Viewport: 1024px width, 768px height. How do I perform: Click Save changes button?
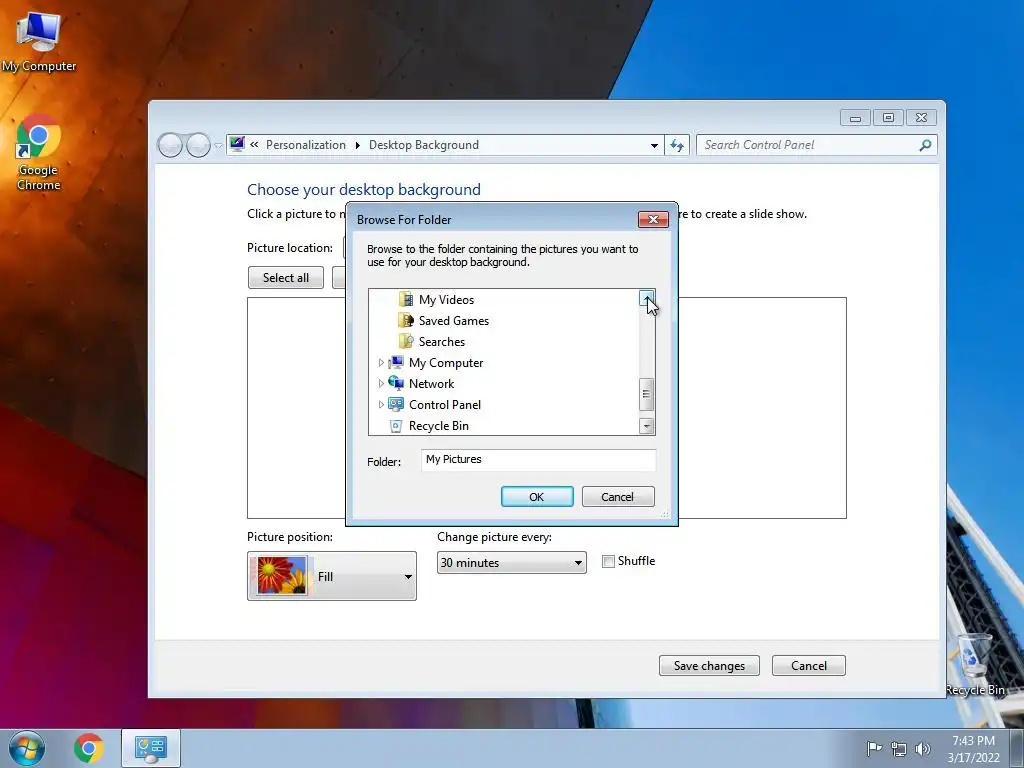pos(709,665)
